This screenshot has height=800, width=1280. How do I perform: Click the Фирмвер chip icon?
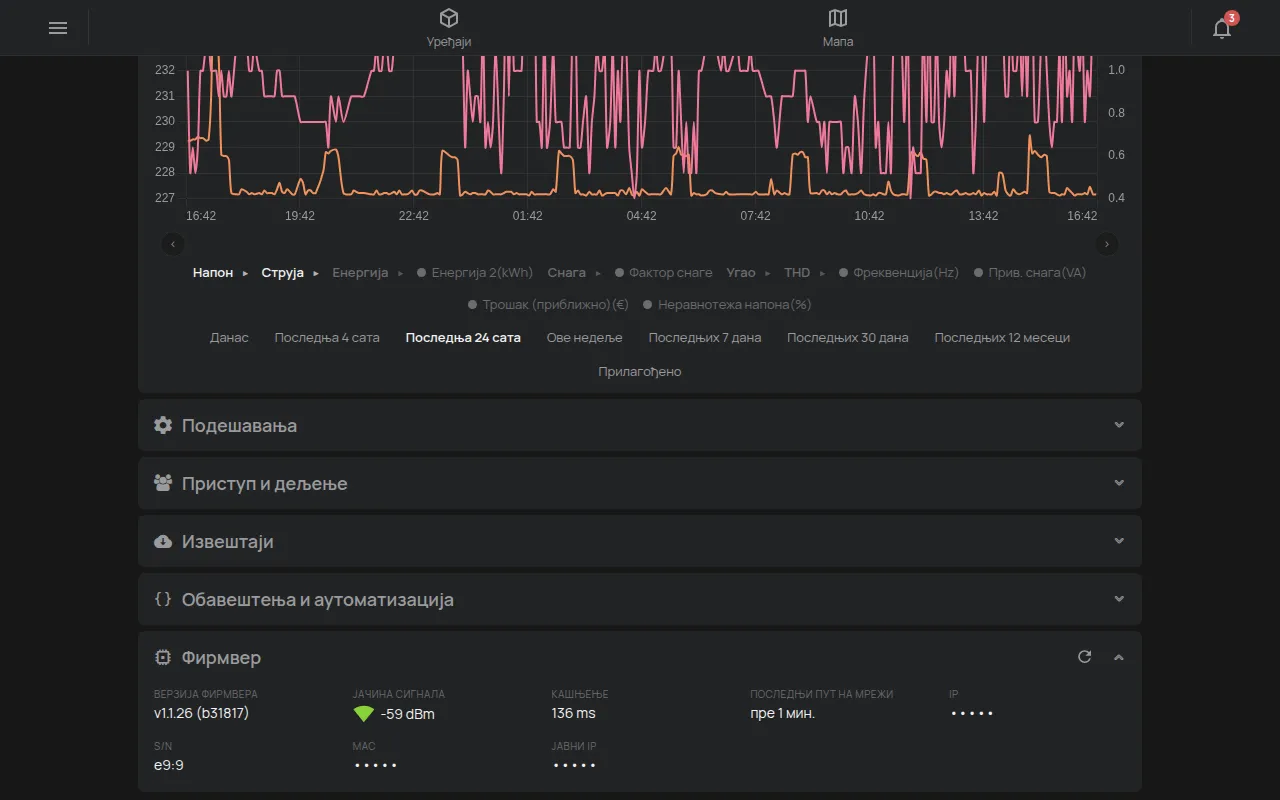pos(163,657)
